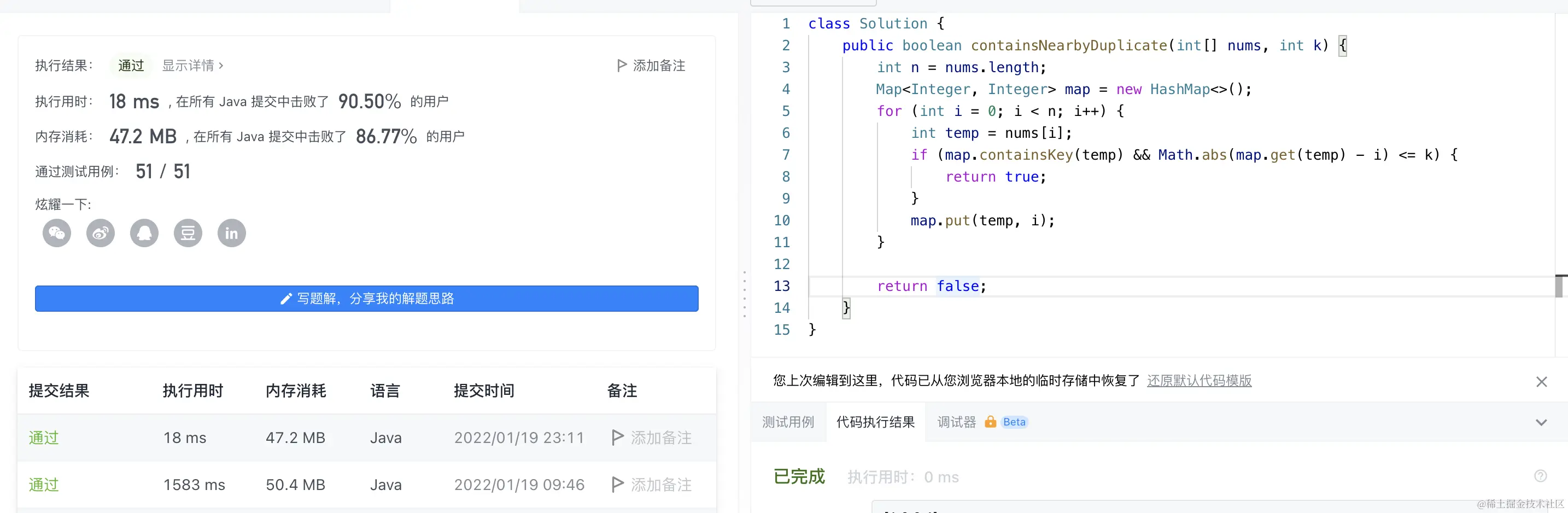Image resolution: width=1568 pixels, height=513 pixels.
Task: Click '47.2 MB' cell in table
Action: pos(295,438)
